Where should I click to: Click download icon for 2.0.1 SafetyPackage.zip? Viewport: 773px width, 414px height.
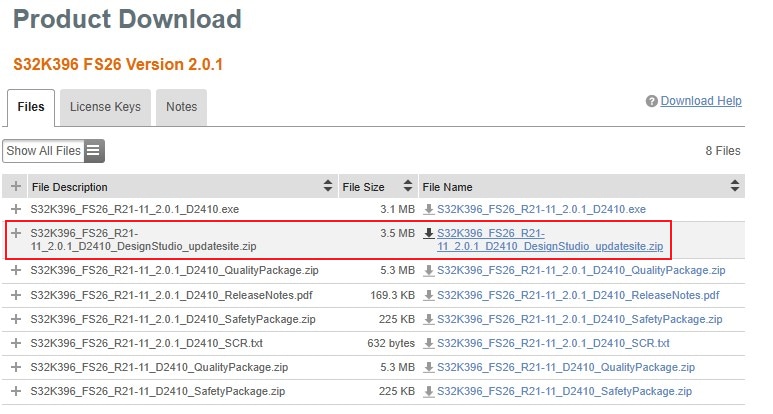tap(429, 319)
